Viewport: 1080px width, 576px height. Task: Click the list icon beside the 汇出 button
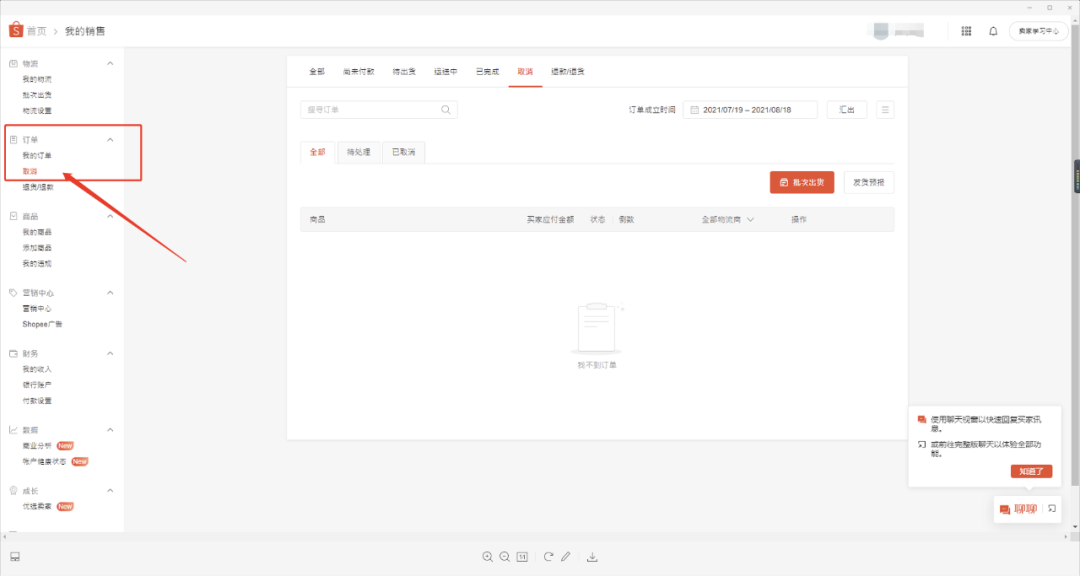point(885,109)
